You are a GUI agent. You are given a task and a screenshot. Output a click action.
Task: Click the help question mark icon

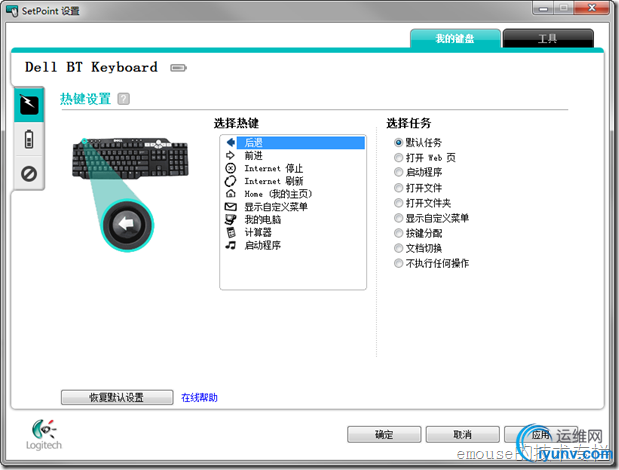pos(124,99)
